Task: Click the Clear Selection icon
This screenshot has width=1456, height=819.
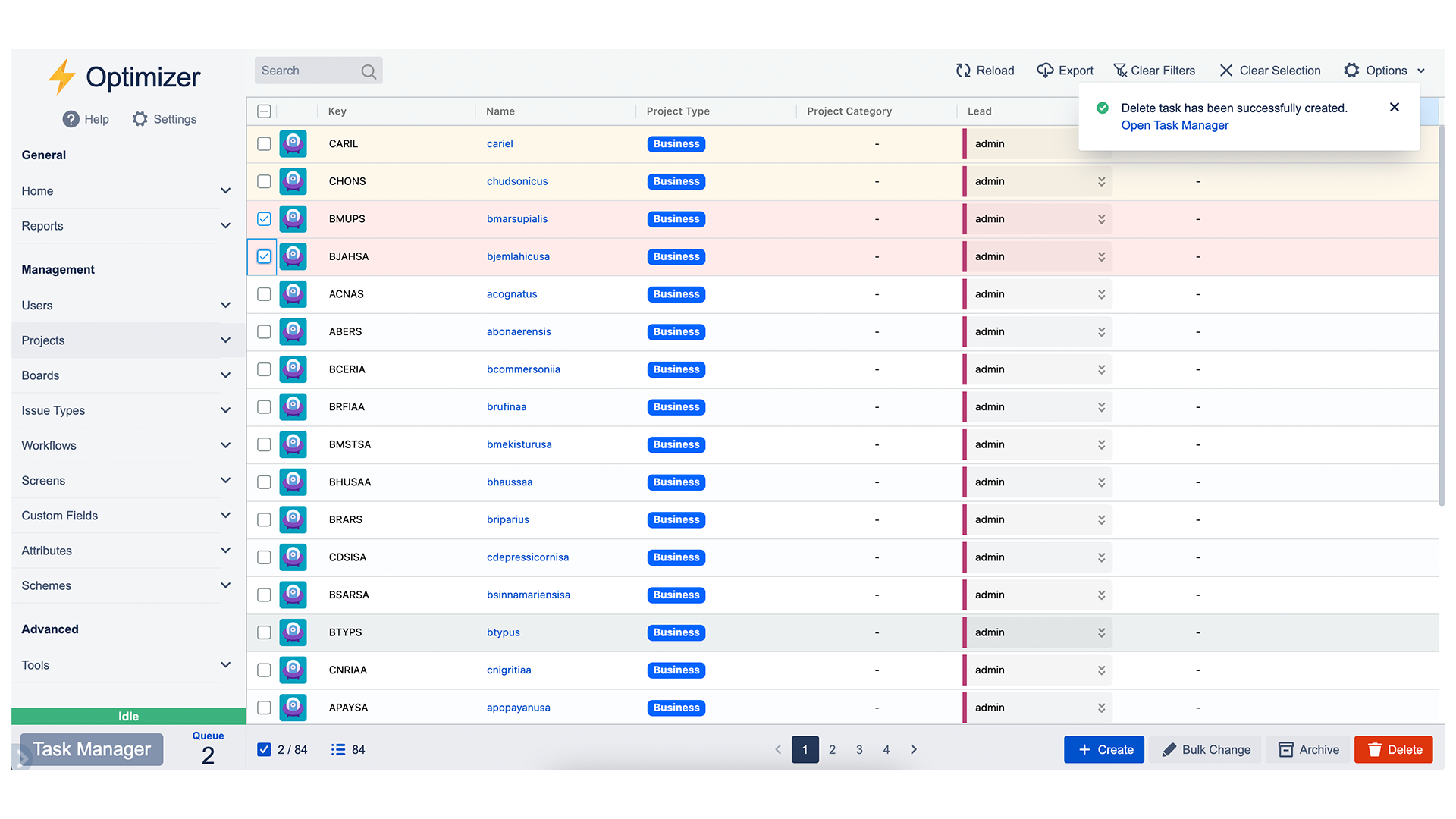Action: click(1227, 70)
